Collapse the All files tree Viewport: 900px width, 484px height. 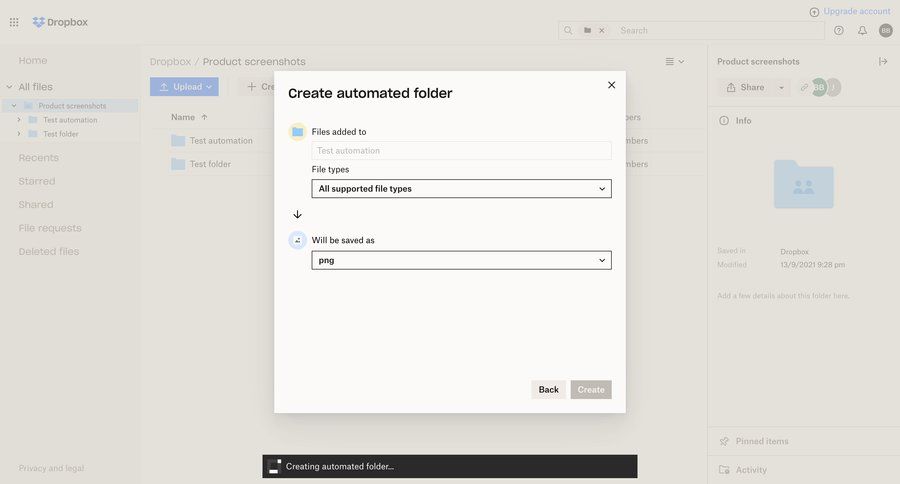(9, 87)
